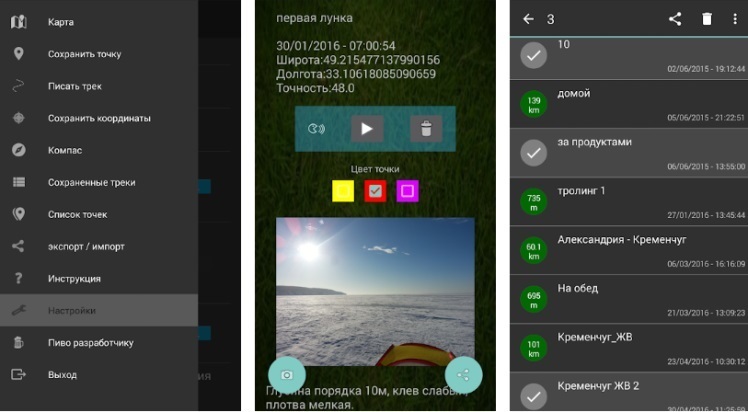Tap the Инструкция question mark icon
748x412 pixels.
19,278
